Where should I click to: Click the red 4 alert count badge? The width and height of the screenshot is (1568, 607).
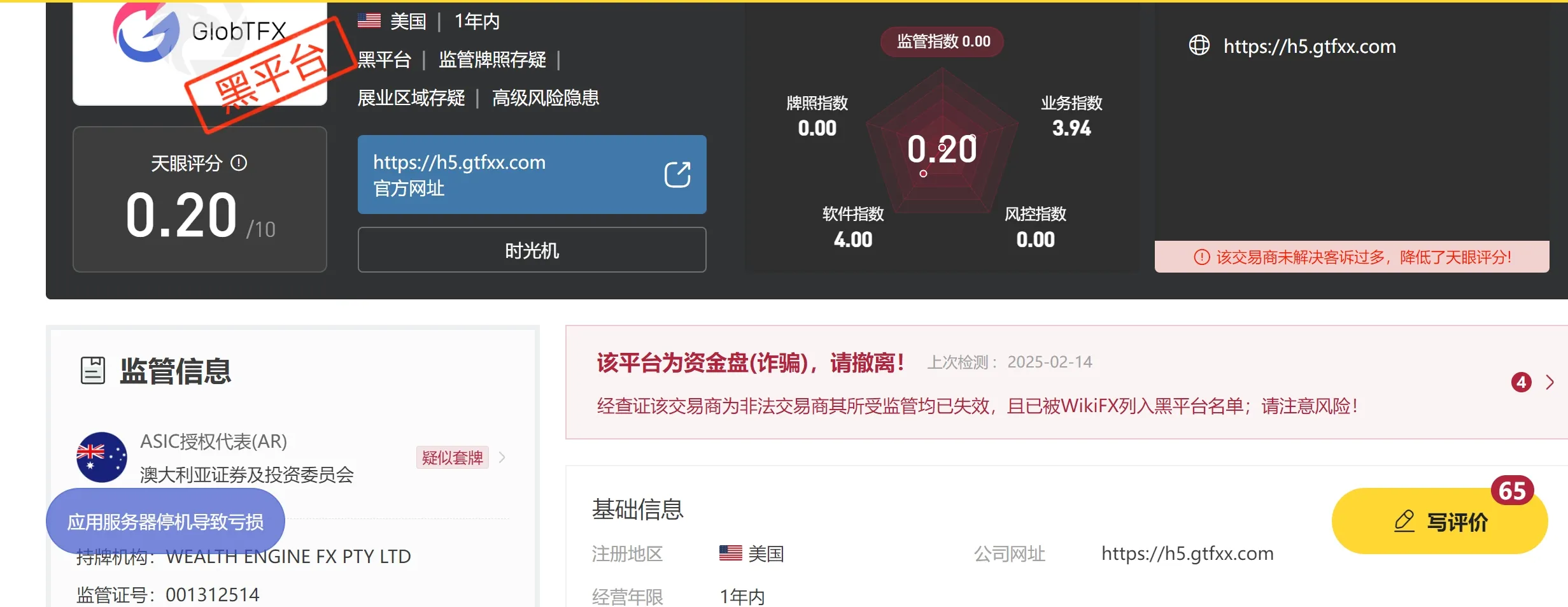[1522, 382]
